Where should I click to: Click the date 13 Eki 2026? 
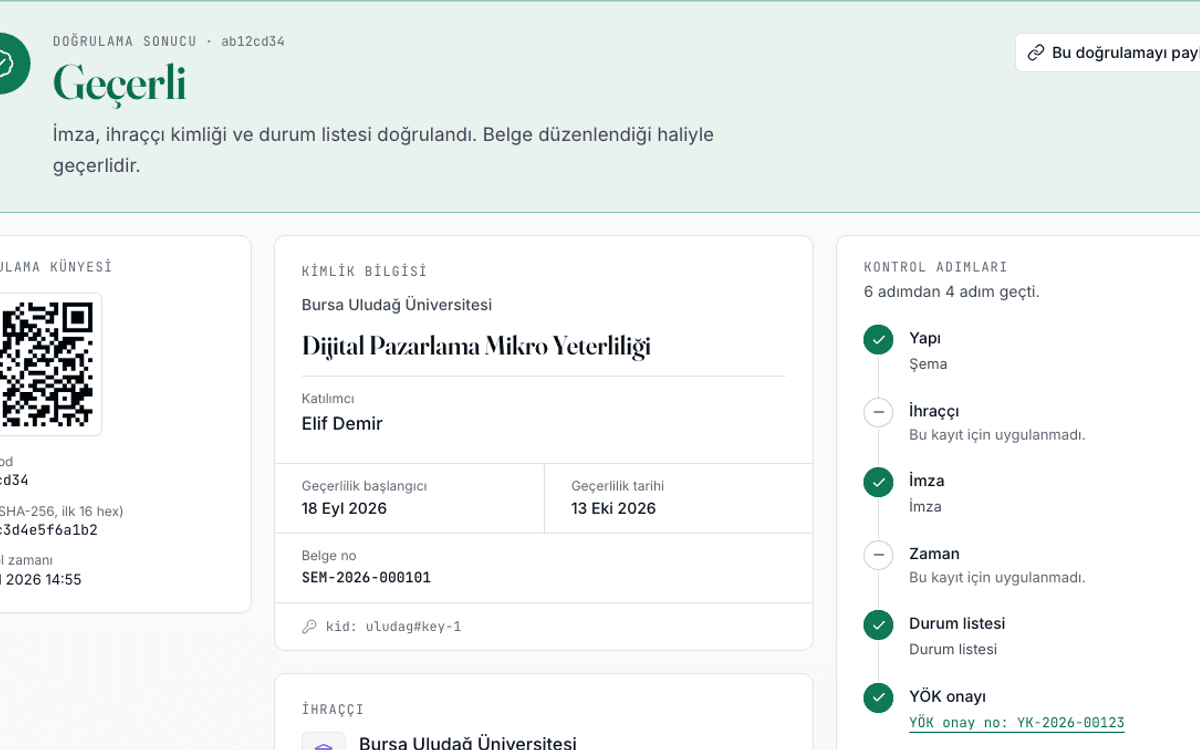pos(613,508)
